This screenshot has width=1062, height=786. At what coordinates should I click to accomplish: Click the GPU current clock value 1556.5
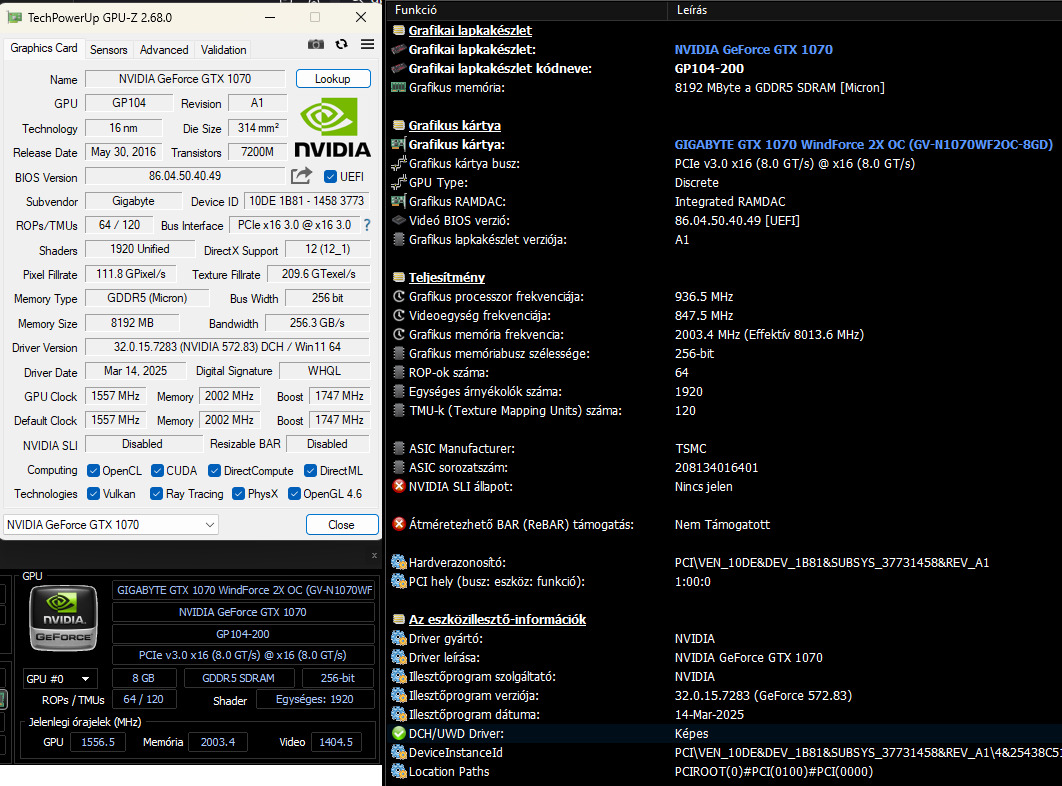98,742
